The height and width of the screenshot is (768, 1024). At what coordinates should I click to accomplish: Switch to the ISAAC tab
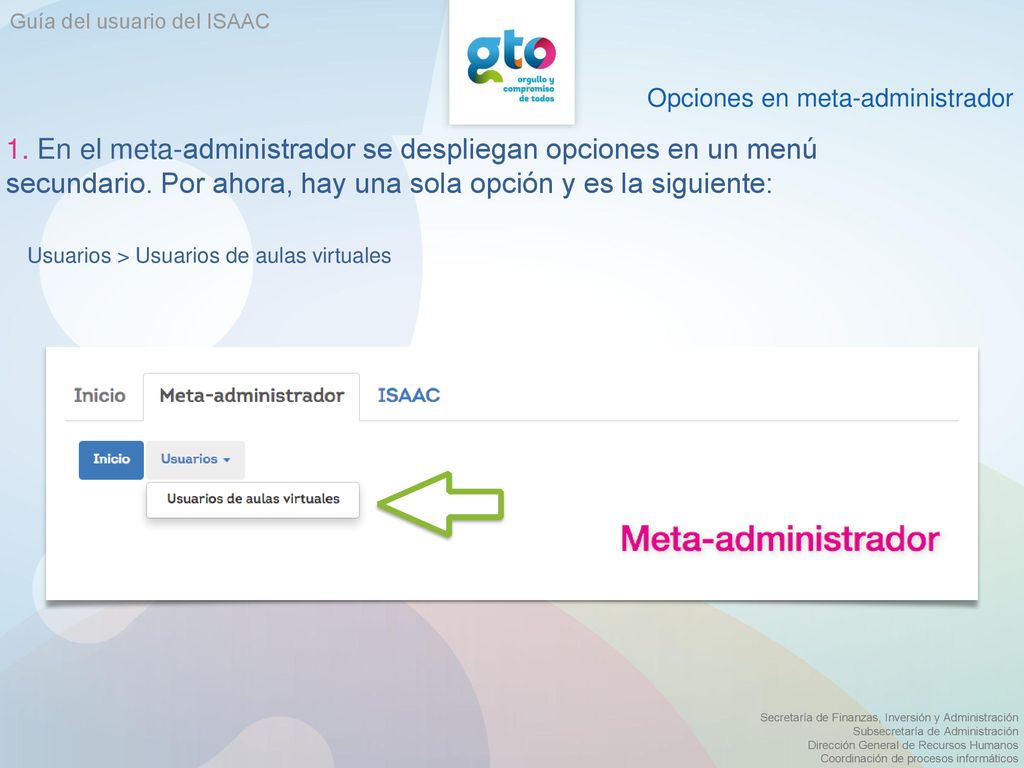[408, 396]
